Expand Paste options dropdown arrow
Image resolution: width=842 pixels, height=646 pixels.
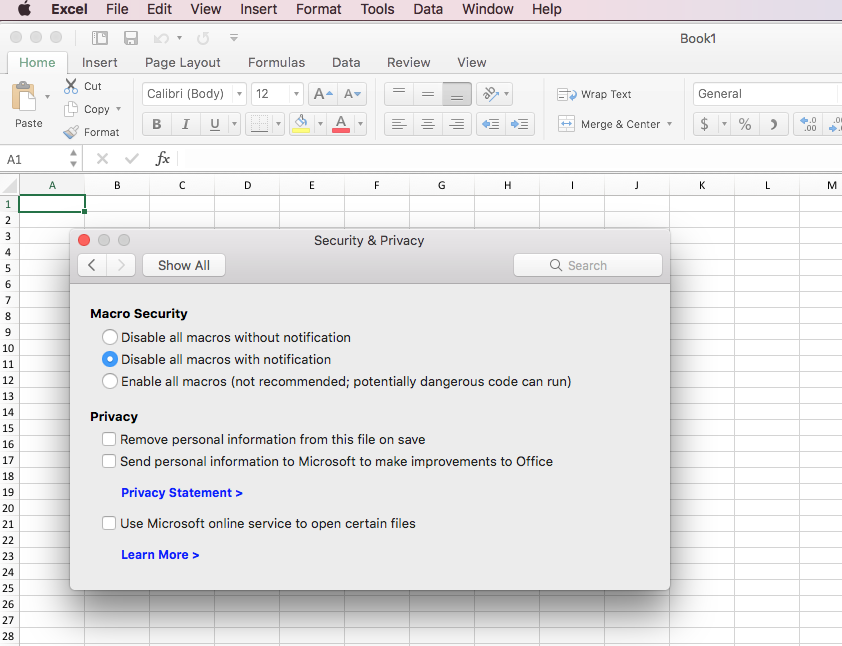pyautogui.click(x=47, y=97)
